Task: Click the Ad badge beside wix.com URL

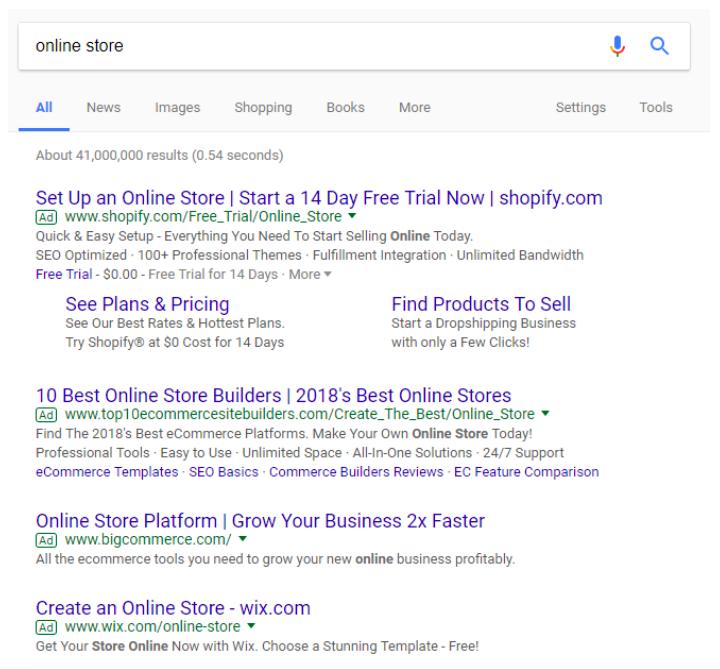Action: coord(46,628)
